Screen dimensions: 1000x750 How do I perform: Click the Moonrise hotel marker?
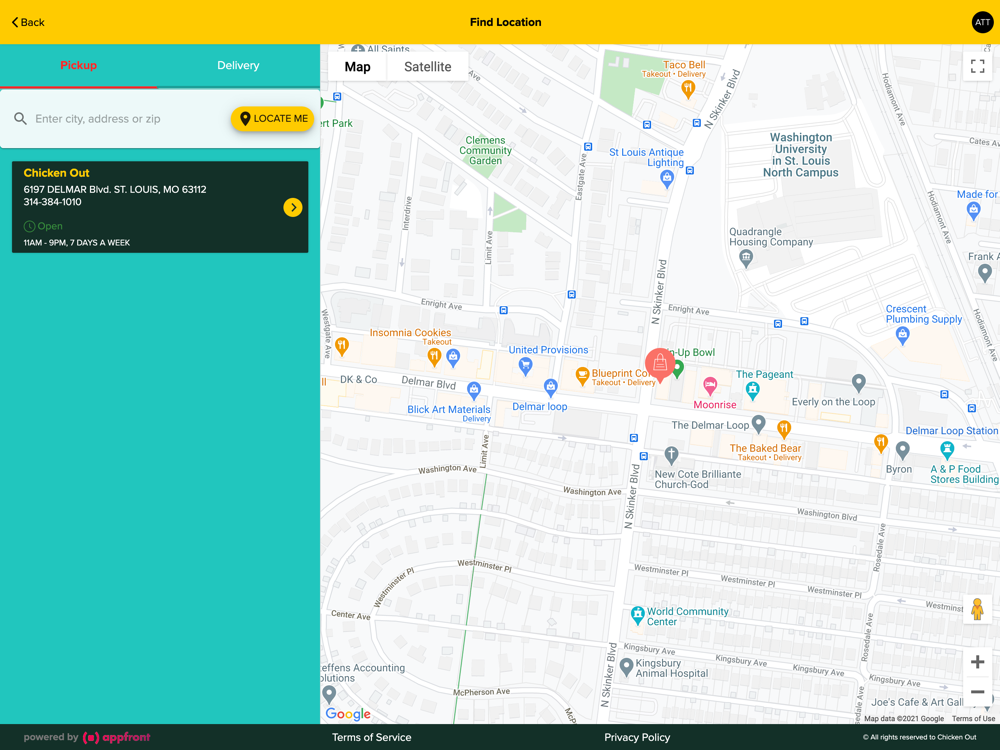coord(709,386)
